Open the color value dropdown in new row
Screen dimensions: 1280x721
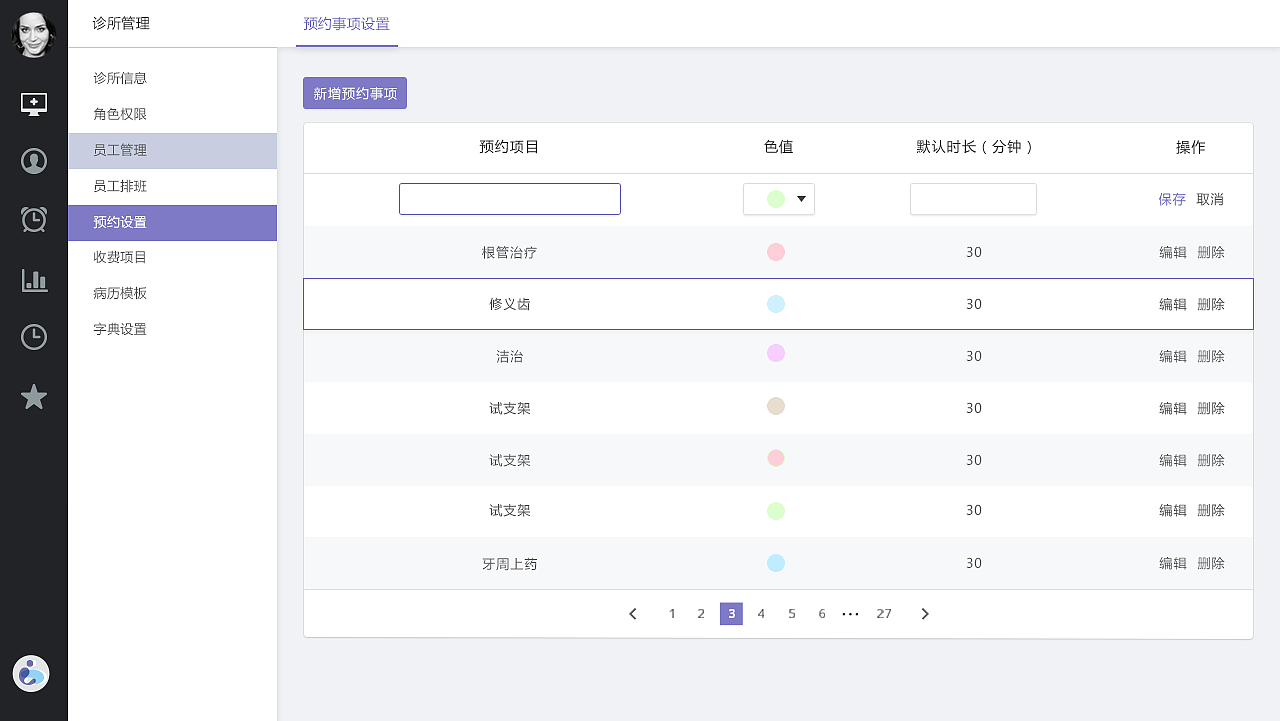(779, 199)
